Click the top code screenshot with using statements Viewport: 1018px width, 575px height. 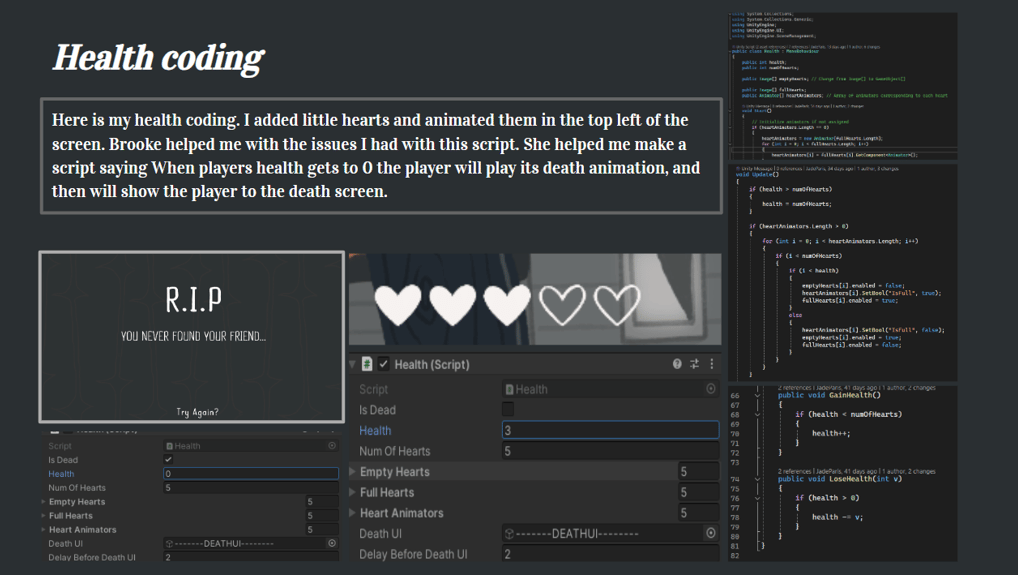[843, 86]
